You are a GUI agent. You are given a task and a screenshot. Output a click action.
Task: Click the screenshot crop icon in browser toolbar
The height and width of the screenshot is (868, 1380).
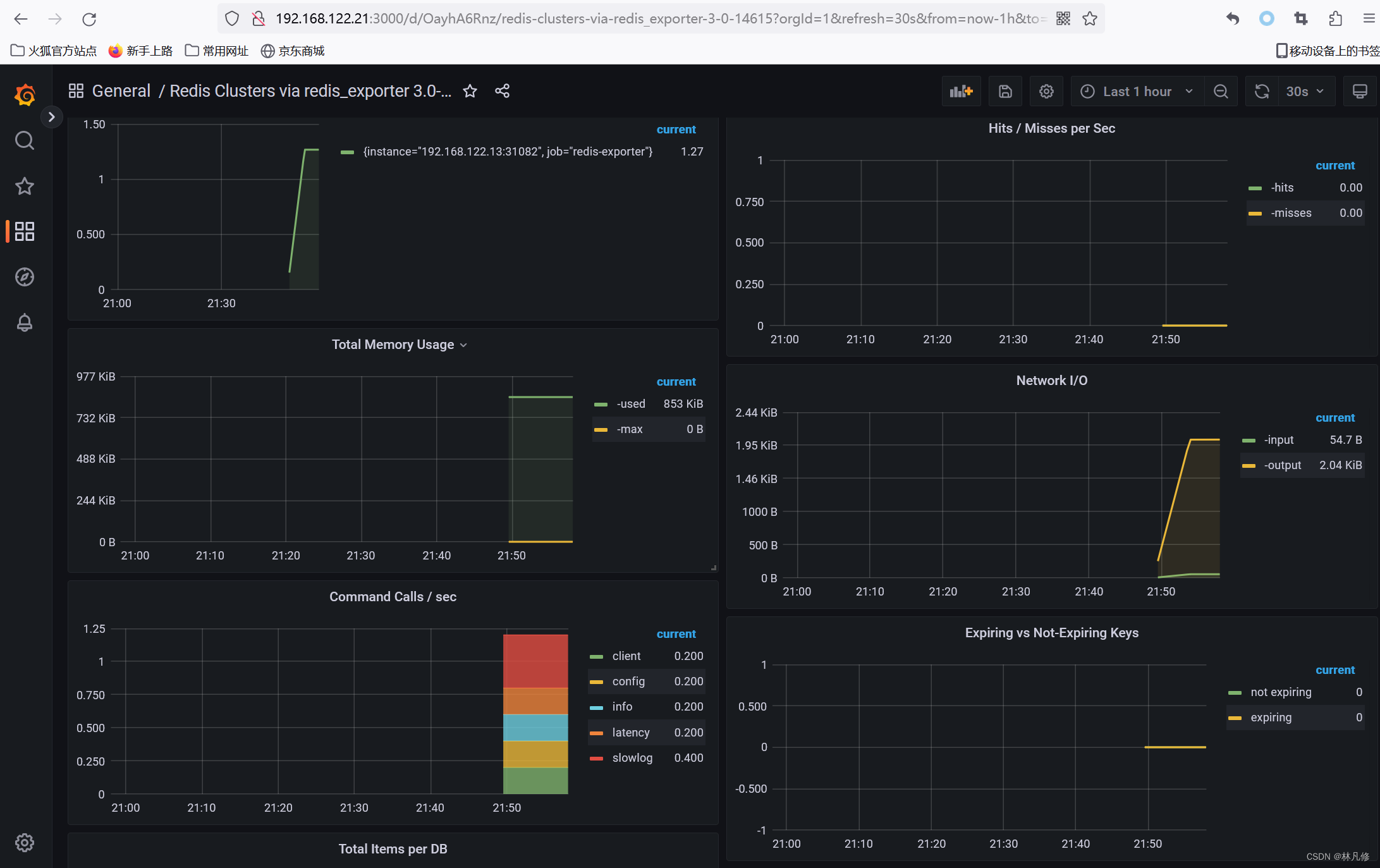coord(1300,19)
